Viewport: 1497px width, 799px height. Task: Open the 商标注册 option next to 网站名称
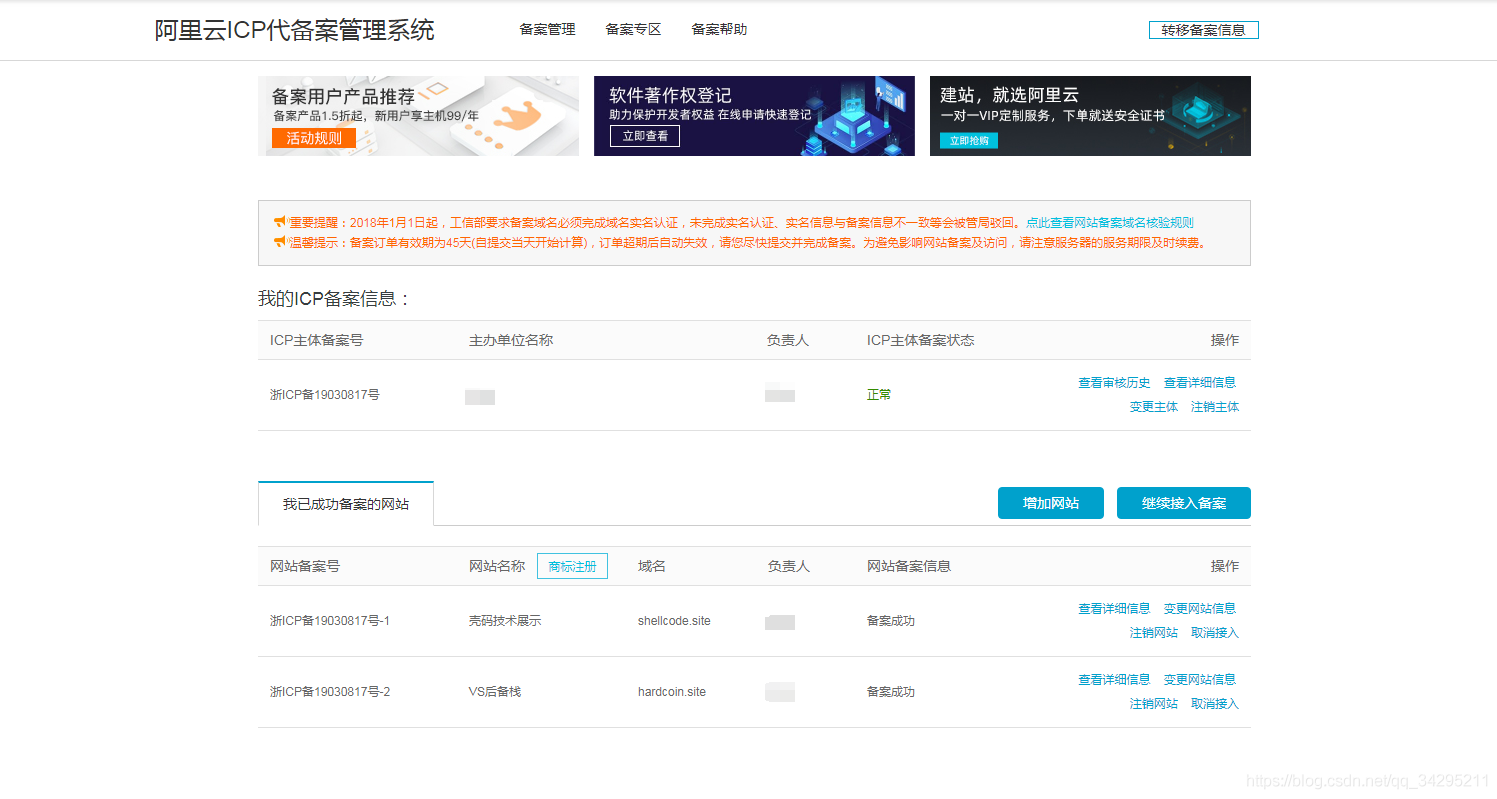[572, 565]
